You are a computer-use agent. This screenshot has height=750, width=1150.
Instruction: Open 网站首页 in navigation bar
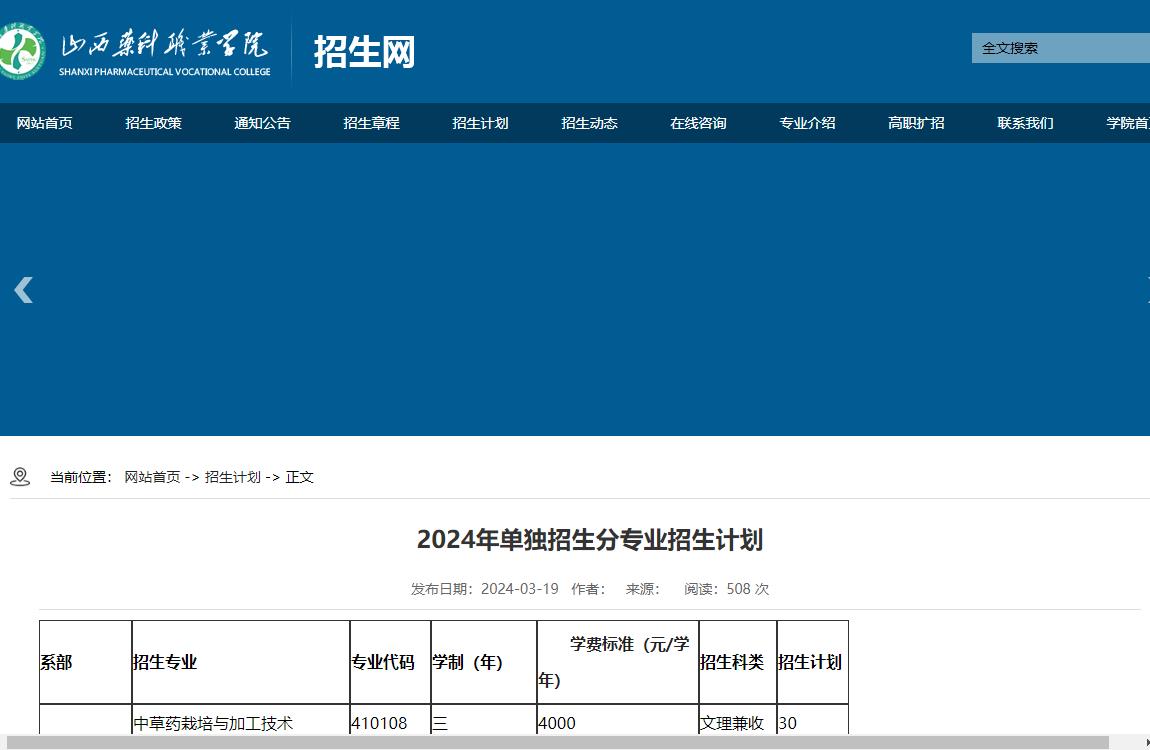tap(45, 123)
